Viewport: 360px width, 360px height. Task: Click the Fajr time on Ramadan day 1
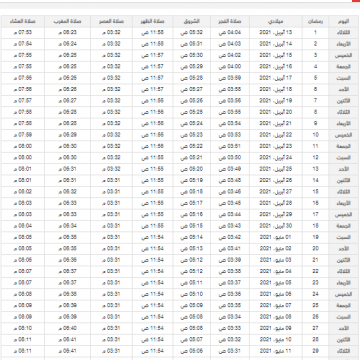[x=230, y=33]
